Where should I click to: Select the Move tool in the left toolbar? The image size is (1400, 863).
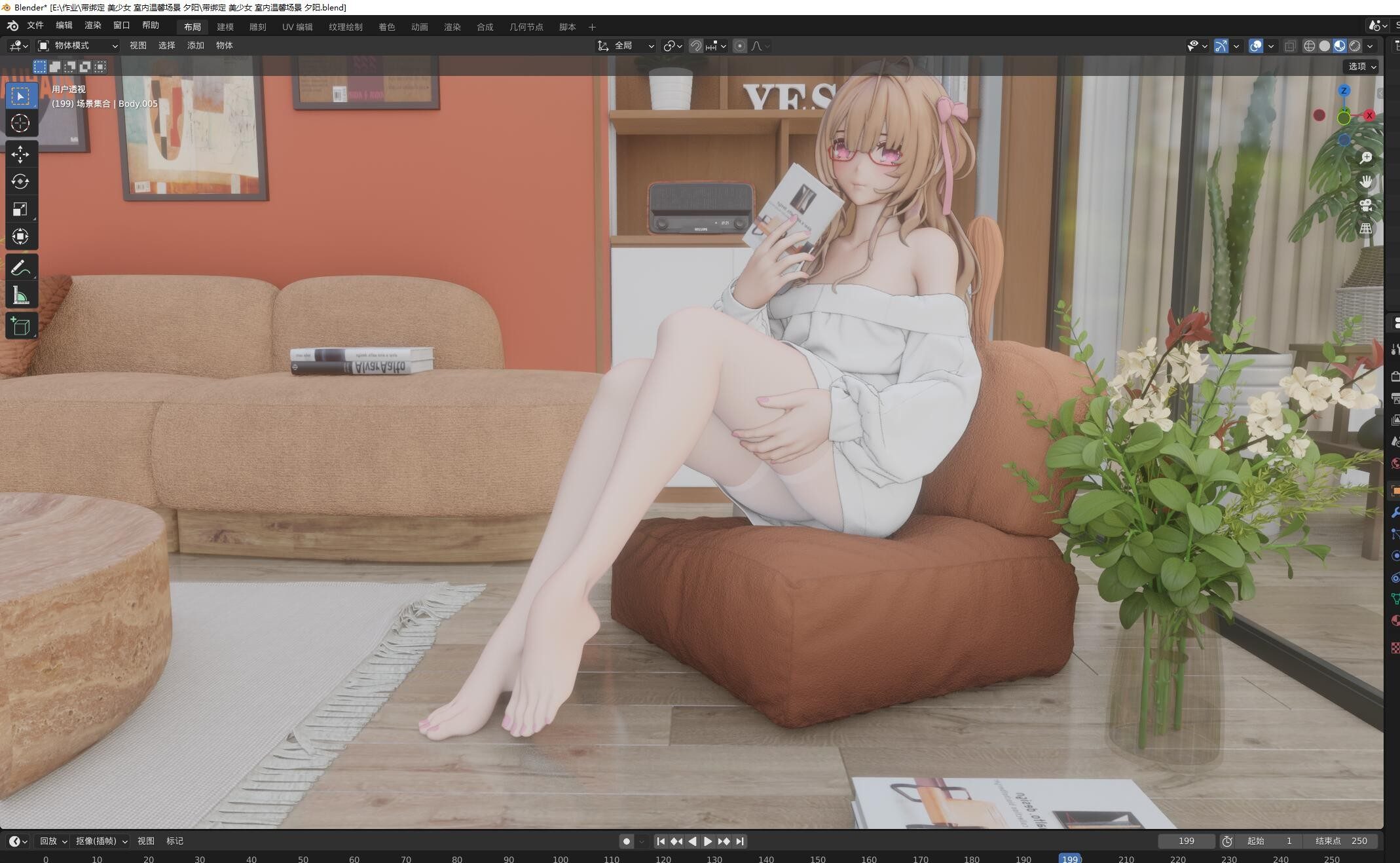coord(20,153)
